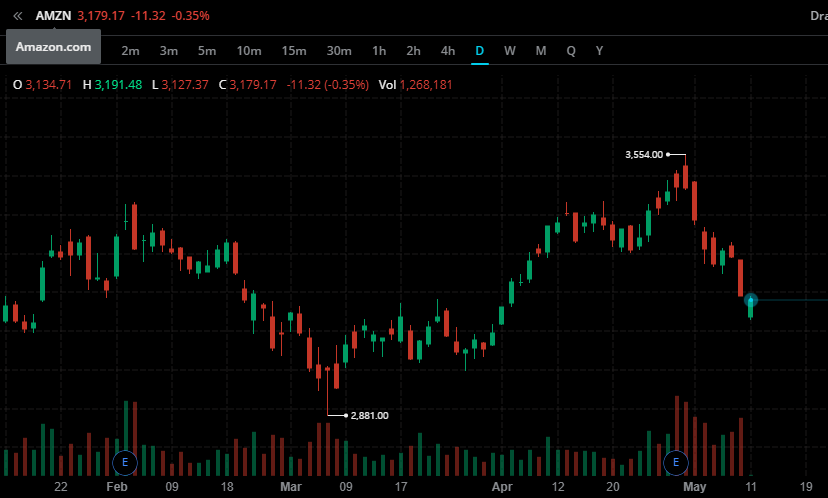Select the 3m timeframe tab
The height and width of the screenshot is (498, 828).
click(x=168, y=51)
